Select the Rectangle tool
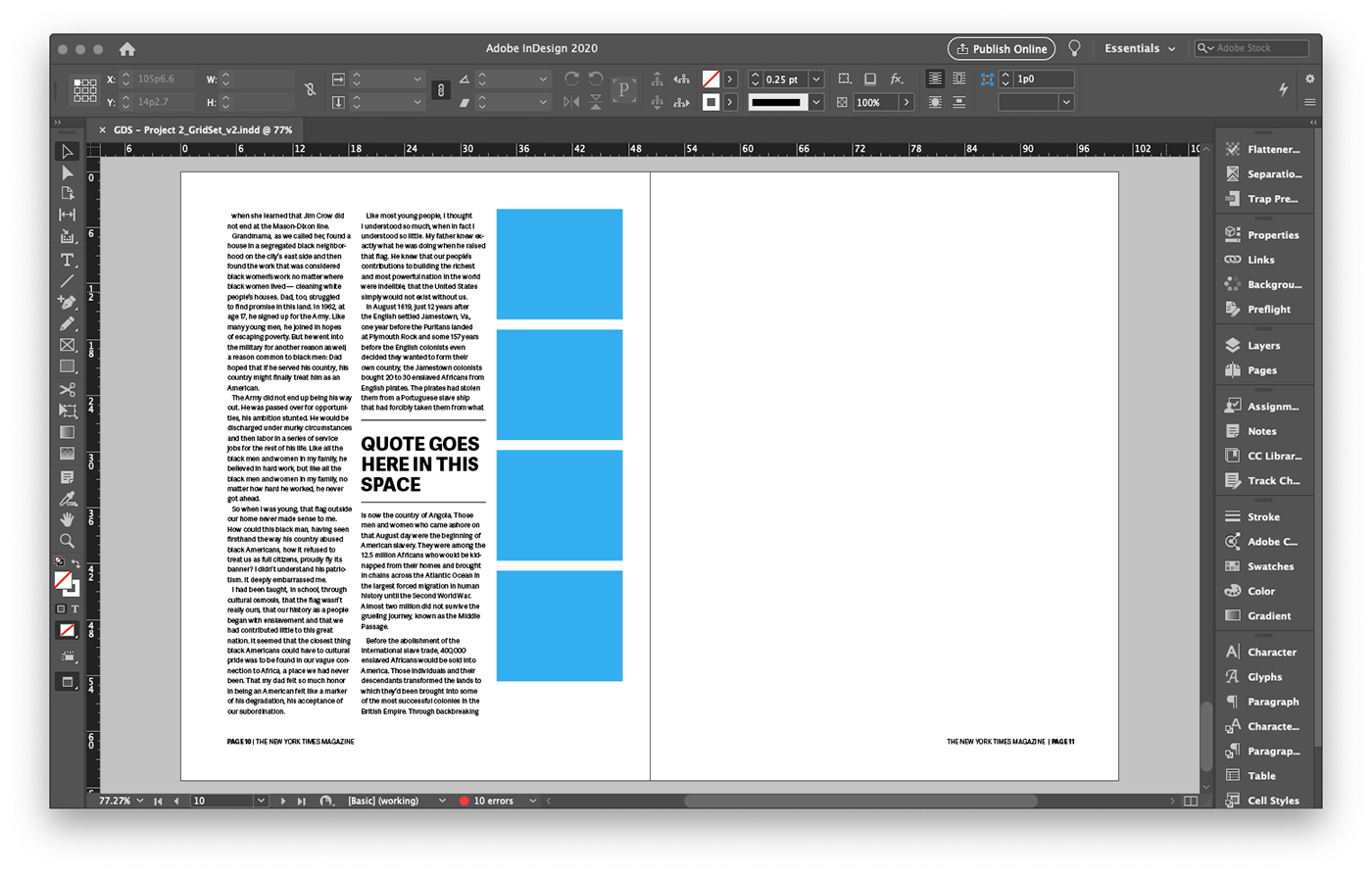The height and width of the screenshot is (874, 1372). (67, 366)
